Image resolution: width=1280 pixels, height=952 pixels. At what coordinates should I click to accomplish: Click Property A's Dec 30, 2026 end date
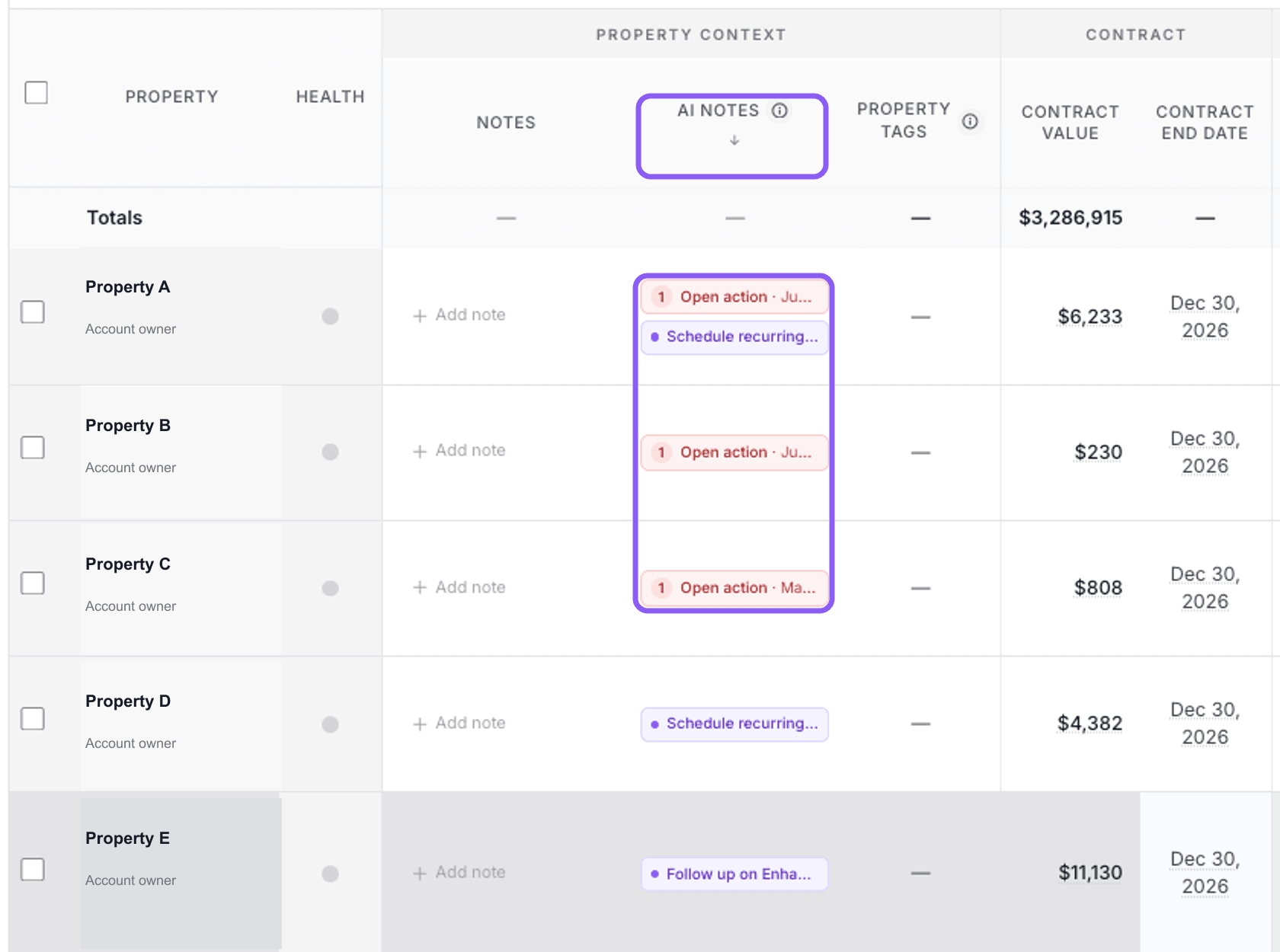click(1205, 317)
